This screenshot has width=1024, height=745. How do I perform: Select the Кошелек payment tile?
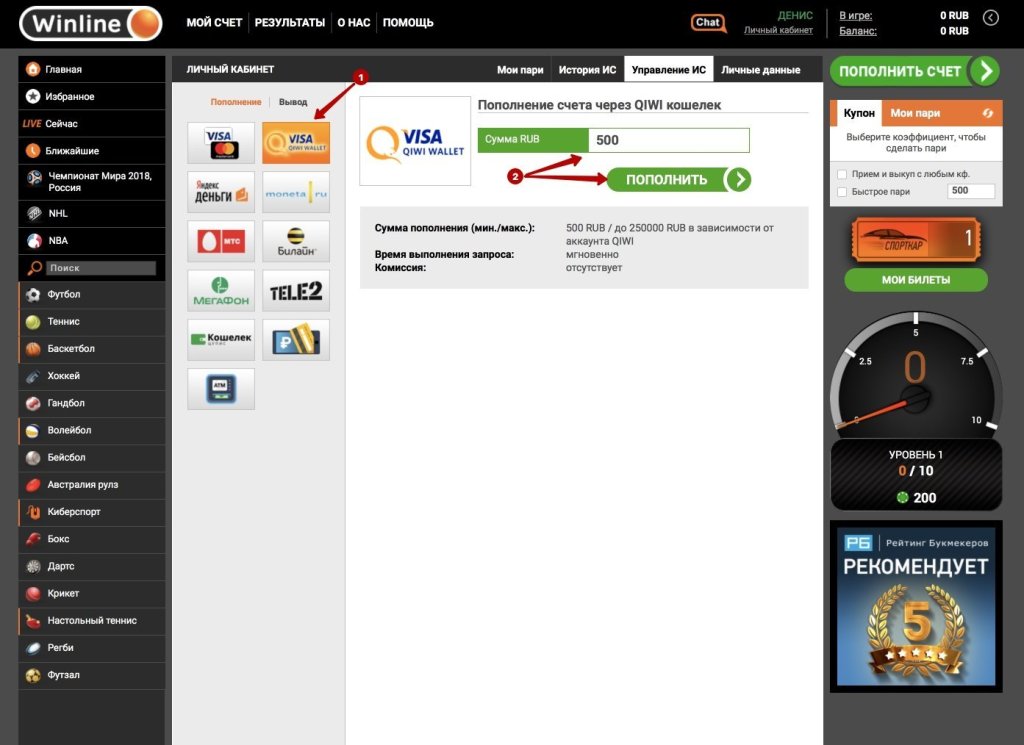[x=221, y=340]
